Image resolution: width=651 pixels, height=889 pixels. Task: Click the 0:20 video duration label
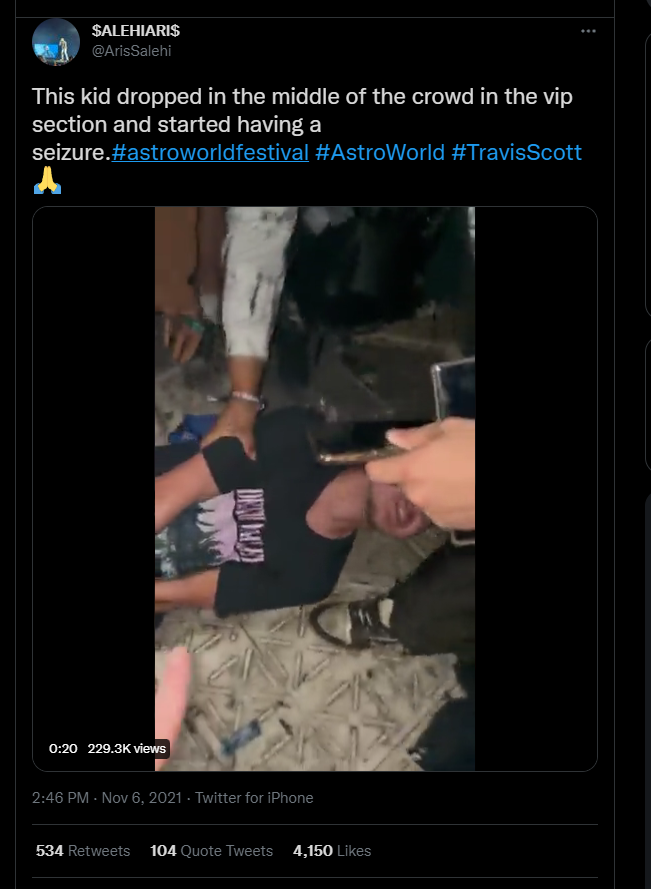click(63, 748)
